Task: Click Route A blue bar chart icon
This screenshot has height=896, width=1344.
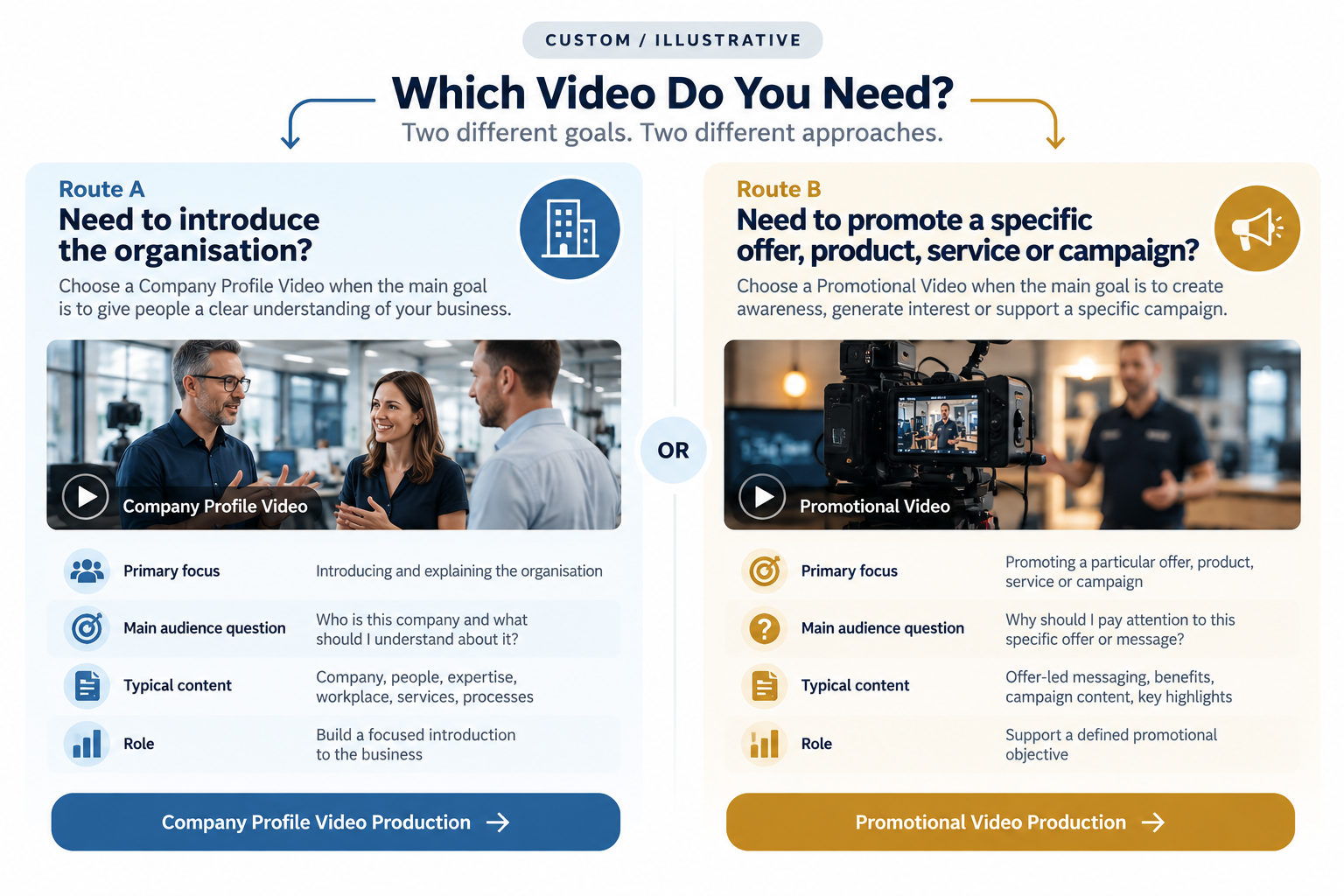Action: pos(87,744)
